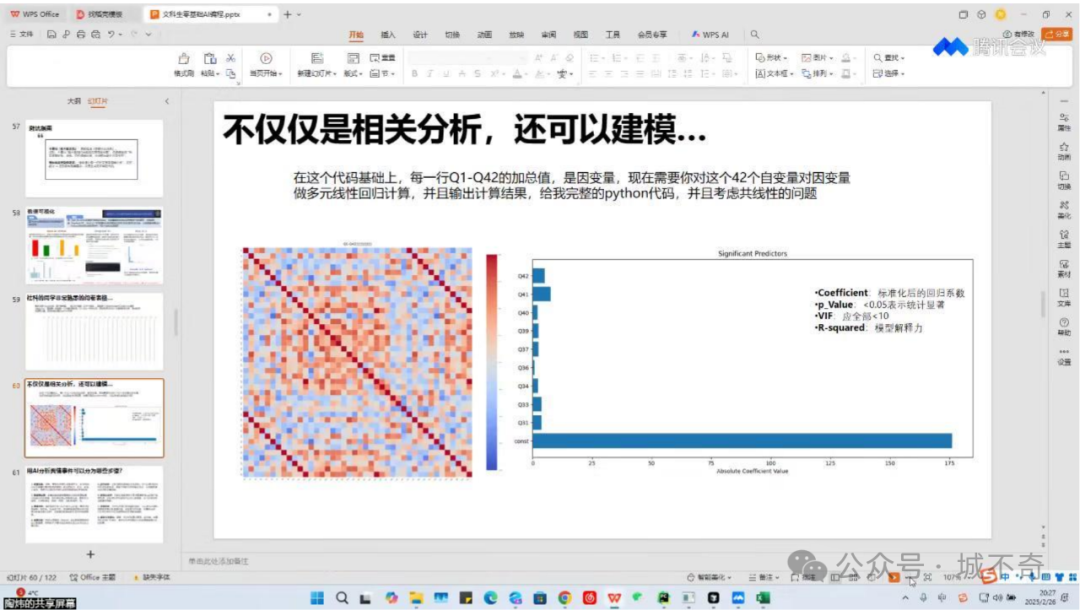Click the Undo arrow icon

click(111, 34)
